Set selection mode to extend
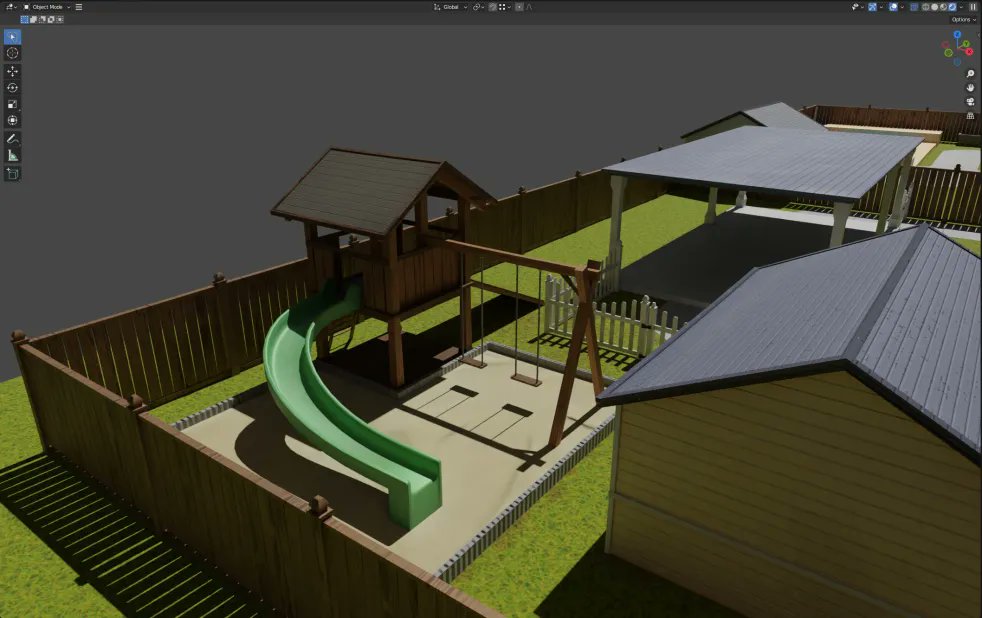 pos(33,19)
